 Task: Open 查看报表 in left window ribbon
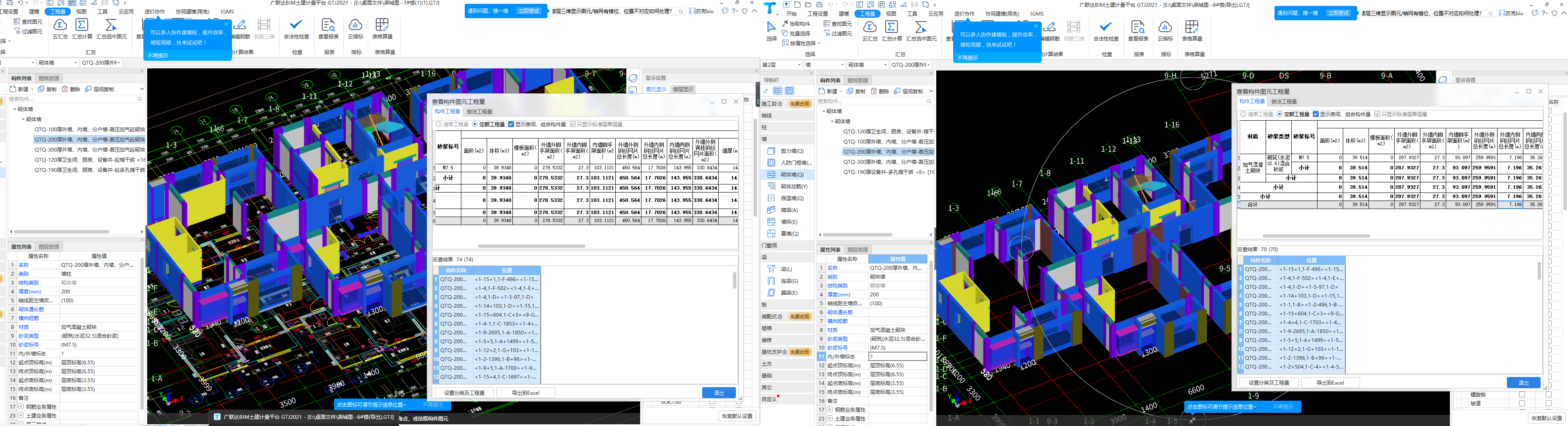(x=328, y=29)
